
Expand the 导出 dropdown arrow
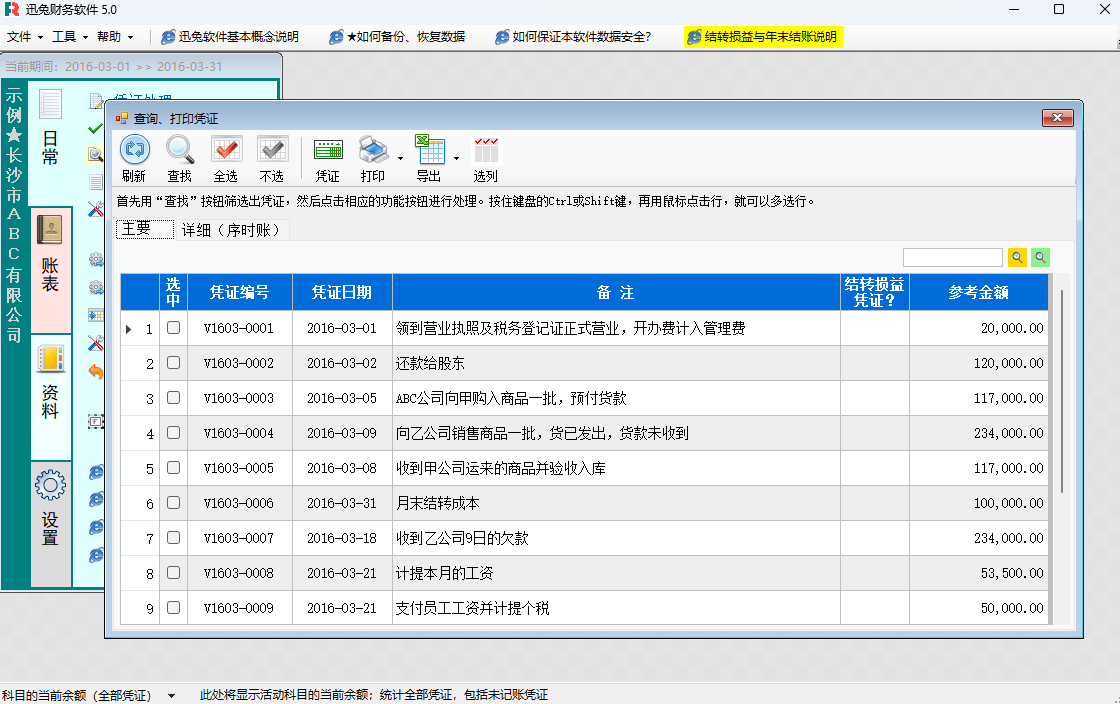(x=456, y=158)
